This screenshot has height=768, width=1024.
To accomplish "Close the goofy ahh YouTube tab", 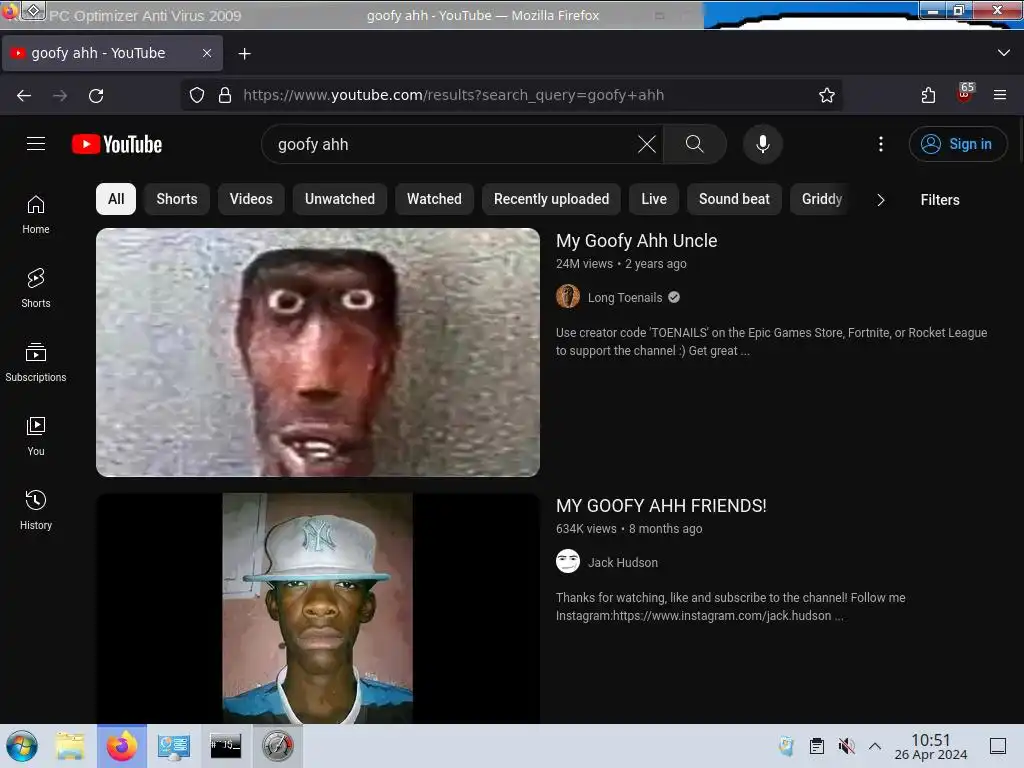I will click(207, 53).
